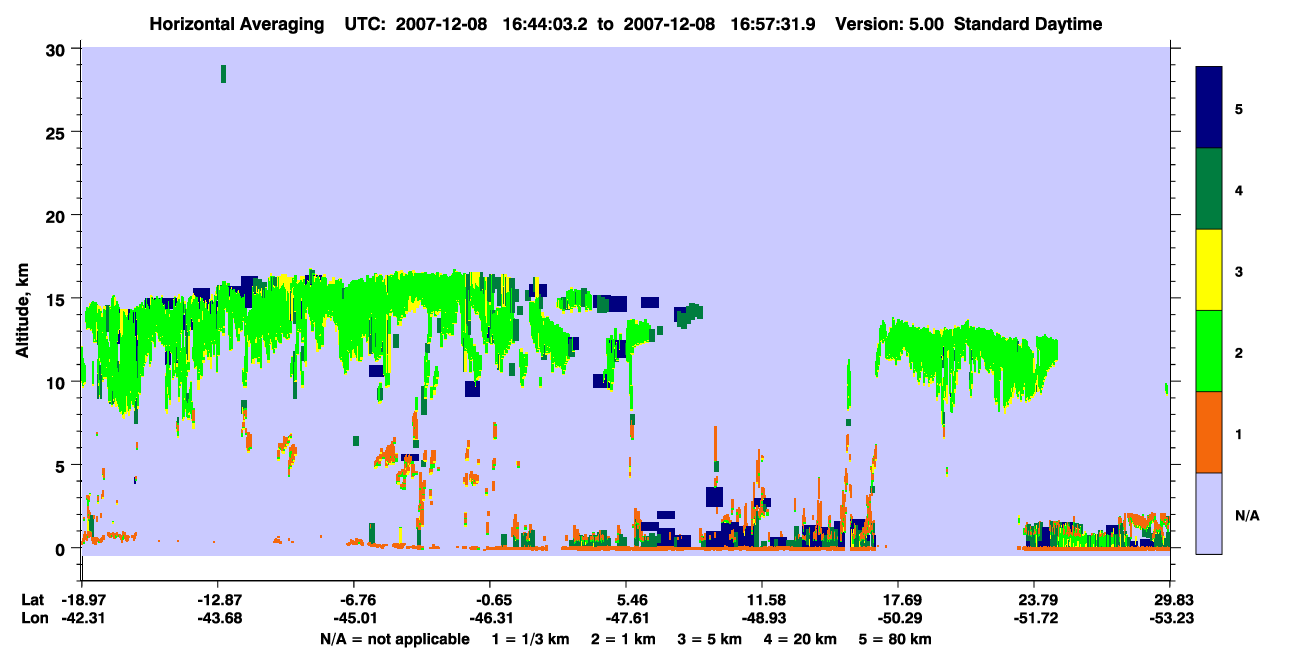The image size is (1300, 667).
Task: Click the y-axis tick label 20
Action: point(58,216)
